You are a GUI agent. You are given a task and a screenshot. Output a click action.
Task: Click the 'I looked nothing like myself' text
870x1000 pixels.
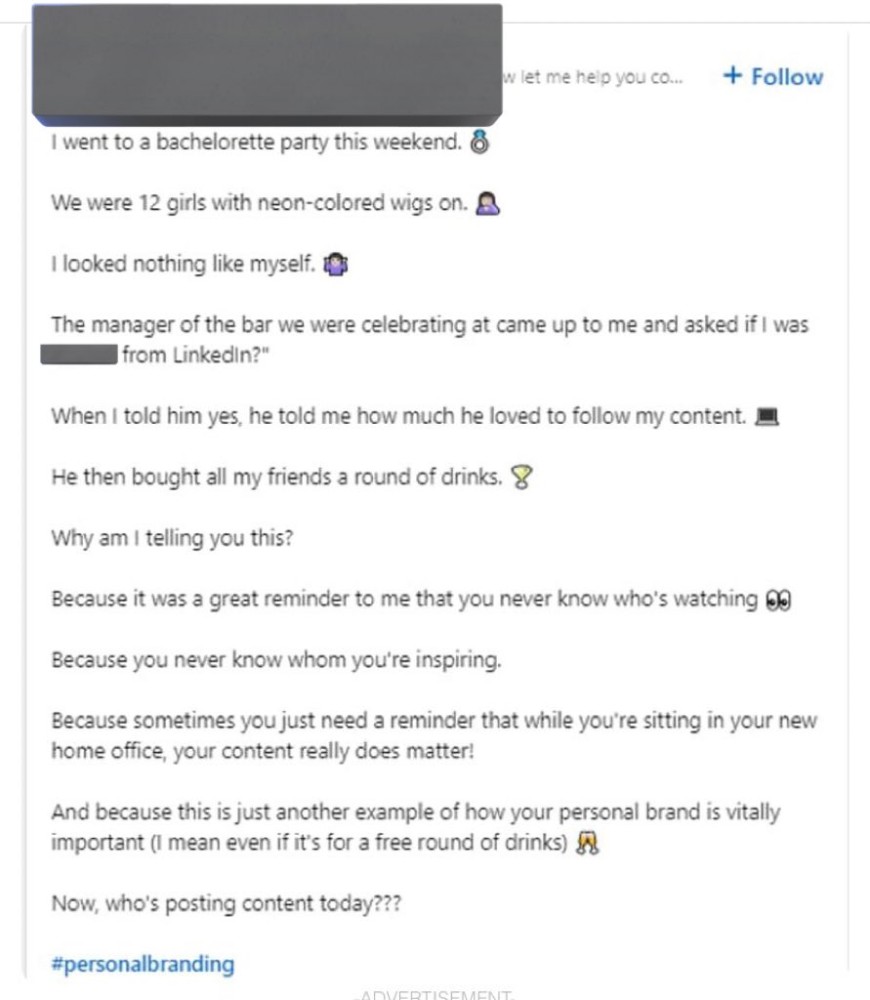183,266
